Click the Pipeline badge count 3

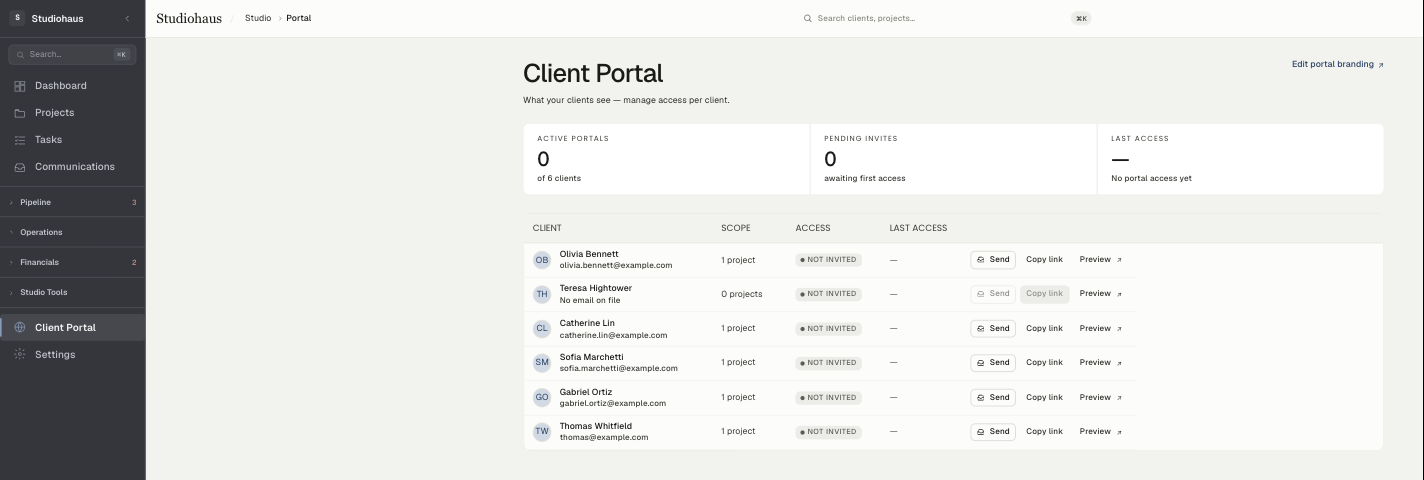pos(134,202)
